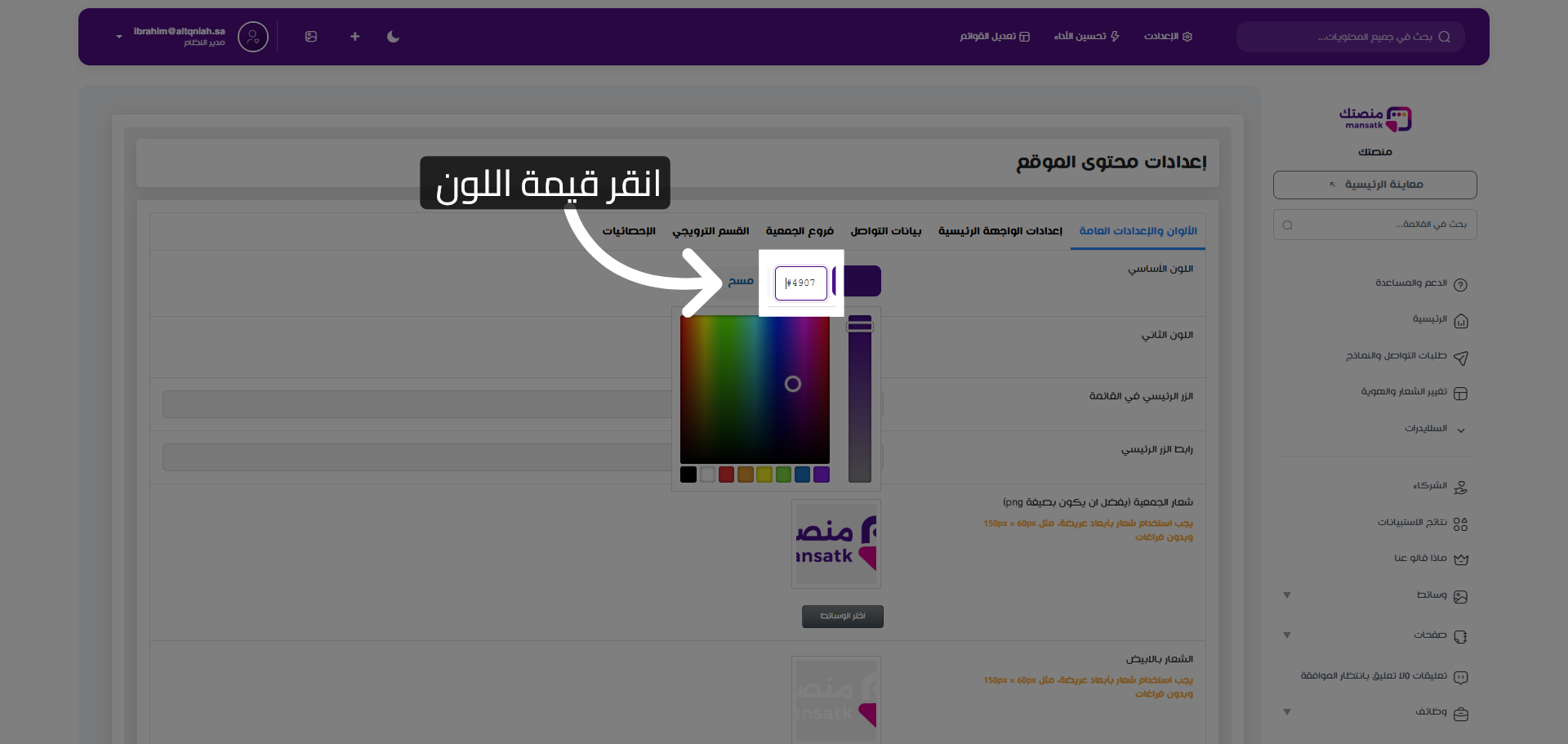Open نتائج الاستبيانات survey results icon
This screenshot has width=1568, height=744.
coord(1460,523)
